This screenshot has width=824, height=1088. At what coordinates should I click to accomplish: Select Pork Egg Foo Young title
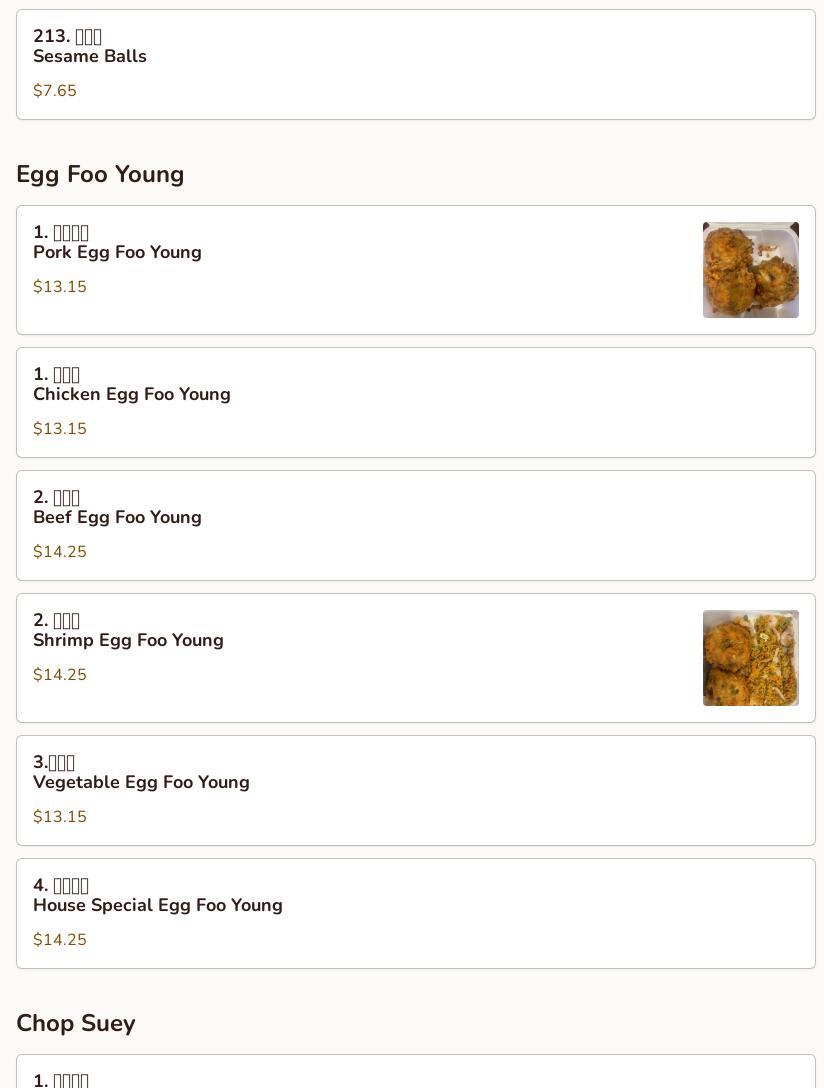[x=117, y=252]
